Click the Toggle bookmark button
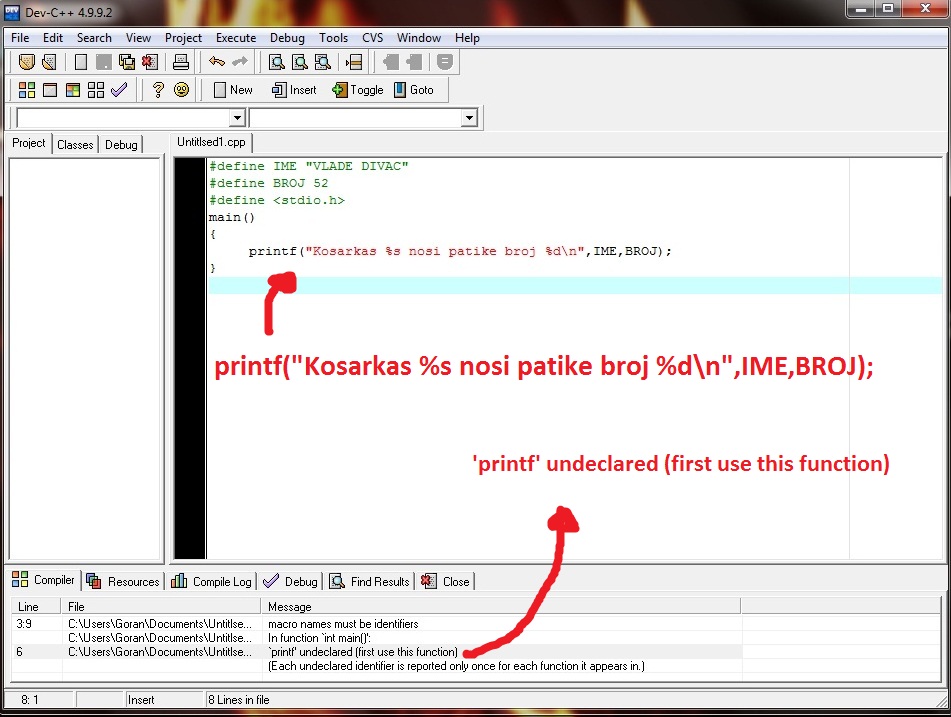The image size is (951, 717). tap(358, 90)
